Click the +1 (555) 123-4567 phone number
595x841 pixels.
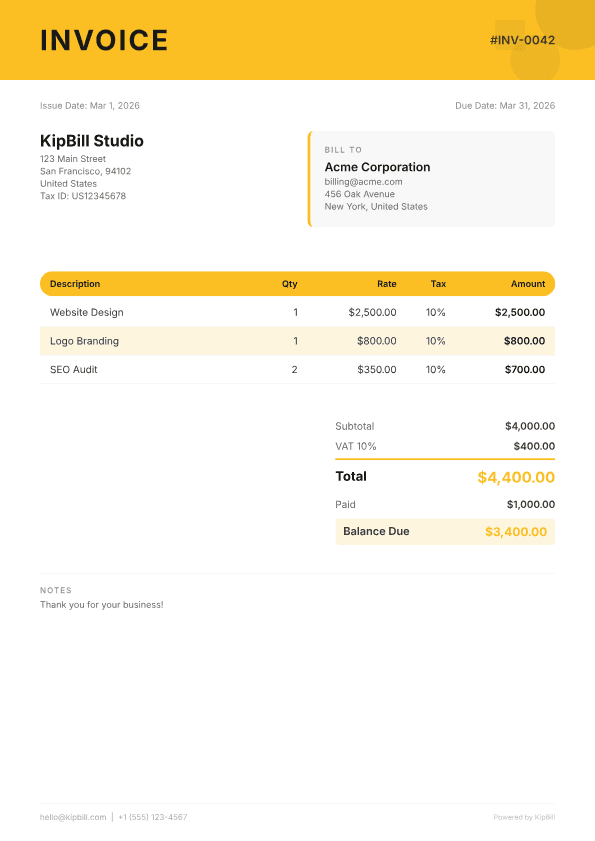[x=153, y=817]
